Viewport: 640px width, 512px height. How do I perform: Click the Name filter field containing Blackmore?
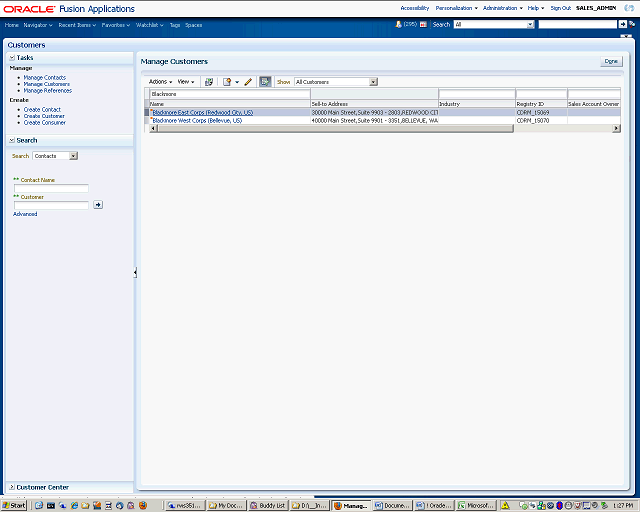pos(230,94)
